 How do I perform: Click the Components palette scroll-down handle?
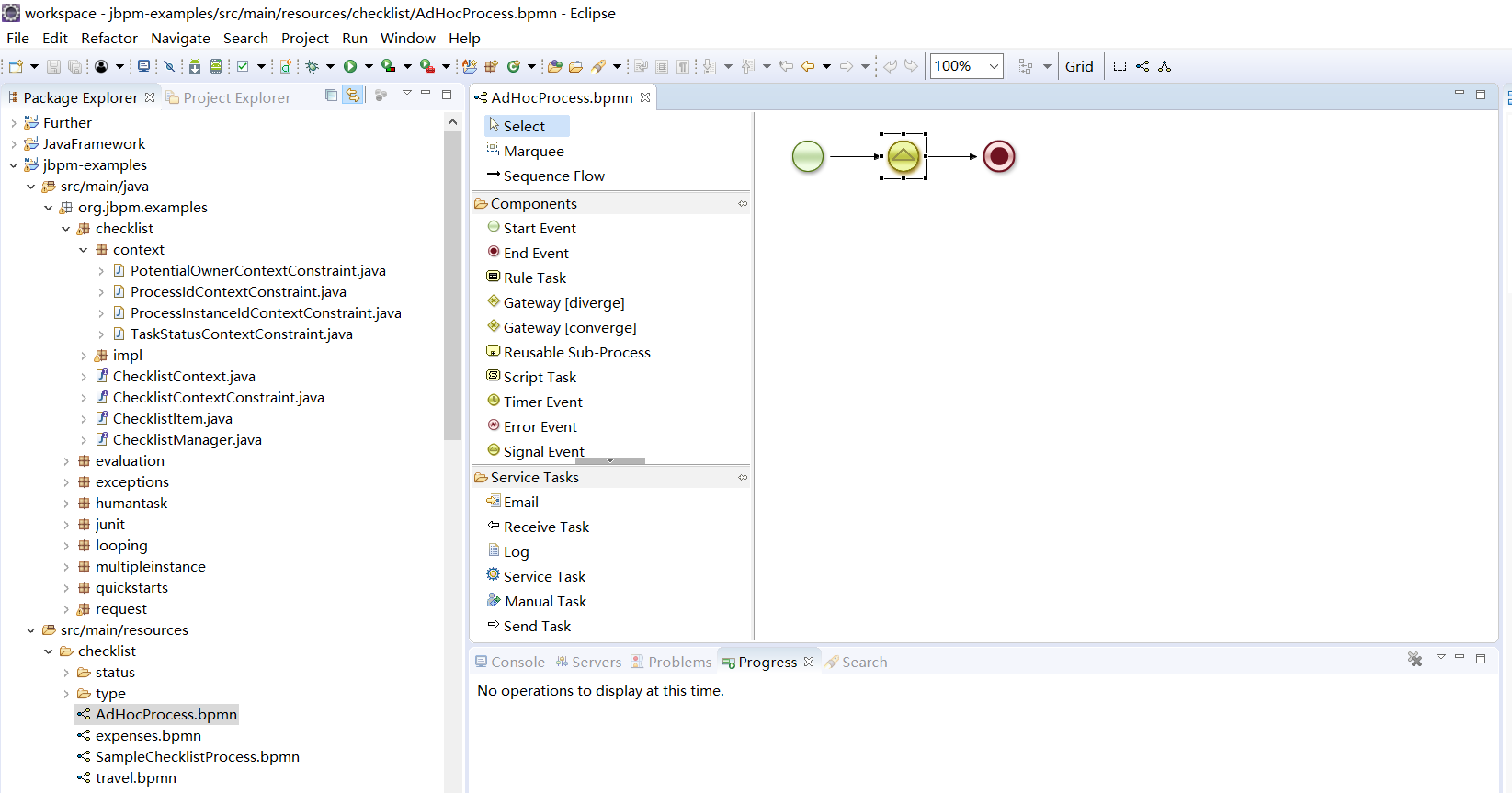tap(610, 460)
